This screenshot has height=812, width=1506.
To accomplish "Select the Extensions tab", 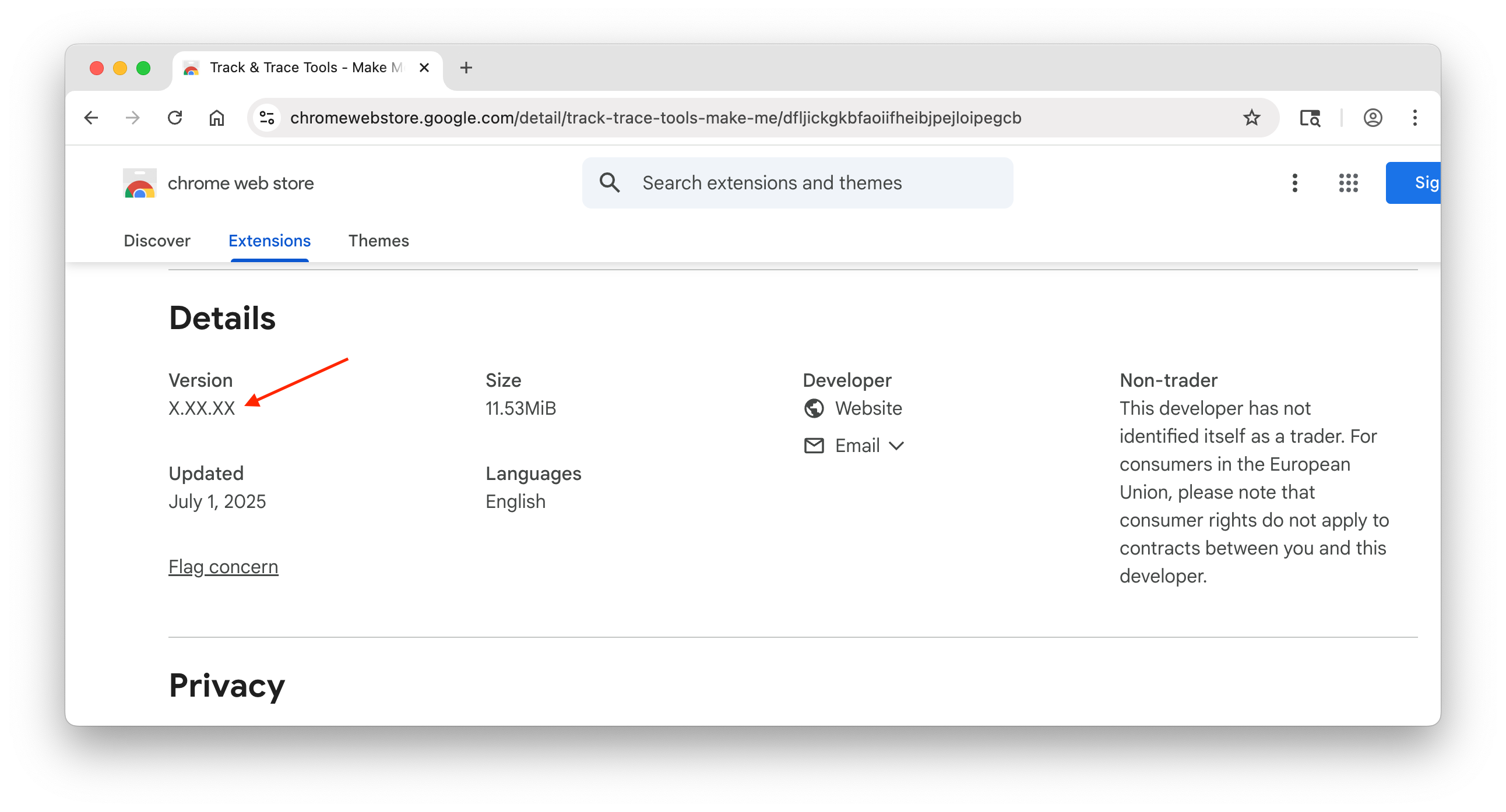I will 269,241.
